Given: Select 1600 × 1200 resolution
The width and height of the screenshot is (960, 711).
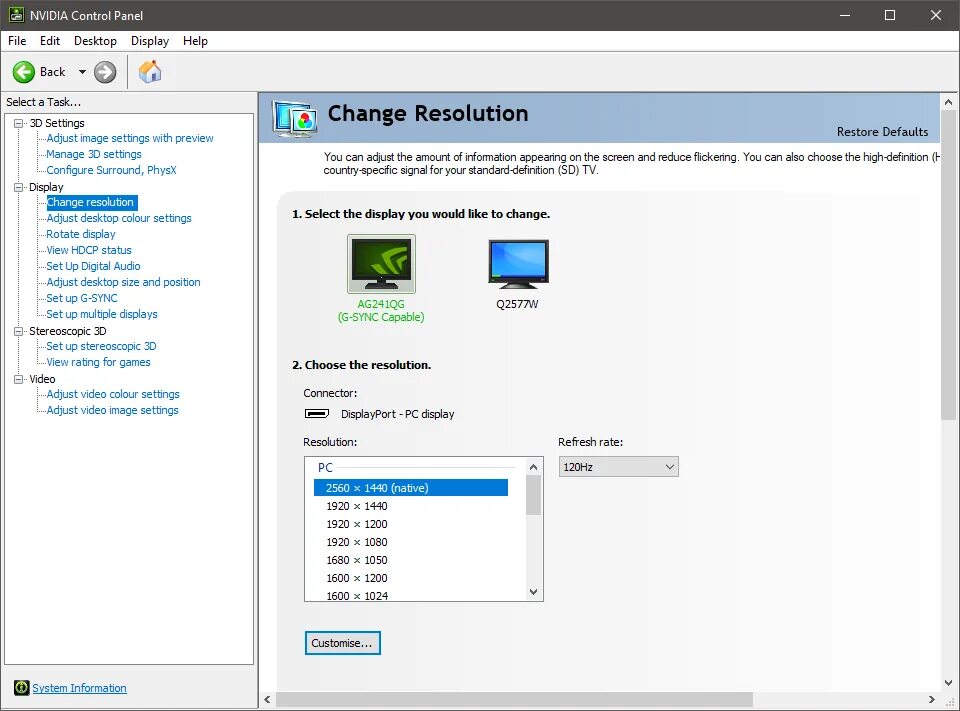Looking at the screenshot, I should tap(357, 578).
